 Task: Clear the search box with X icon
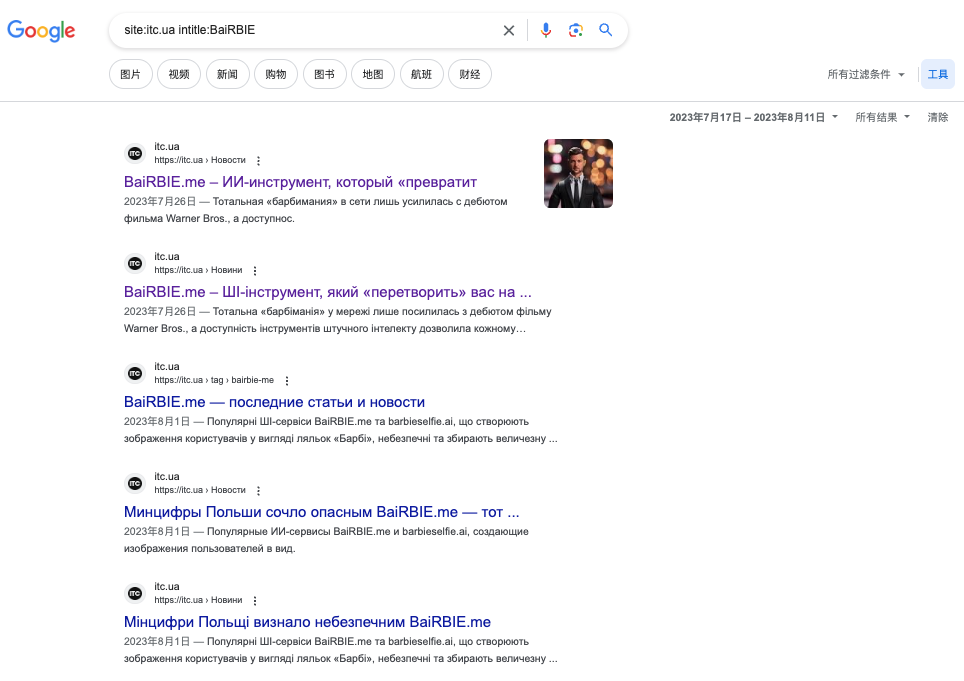click(x=509, y=30)
